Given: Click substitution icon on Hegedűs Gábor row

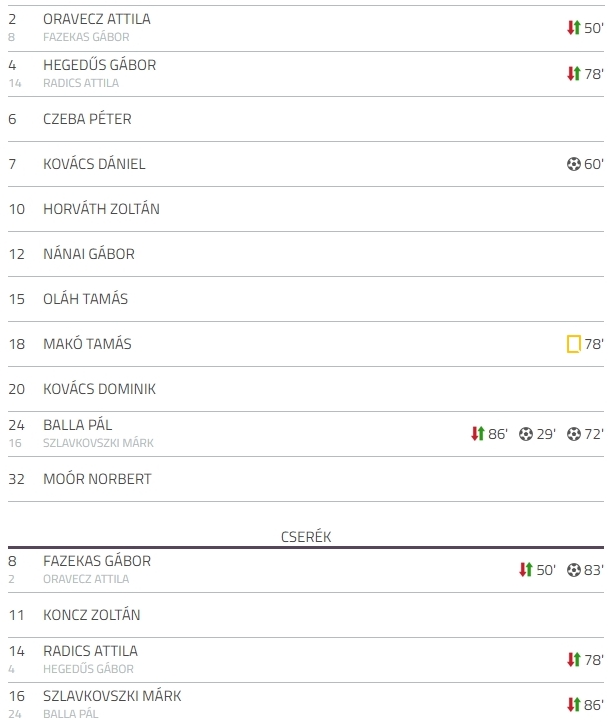Looking at the screenshot, I should point(574,74).
